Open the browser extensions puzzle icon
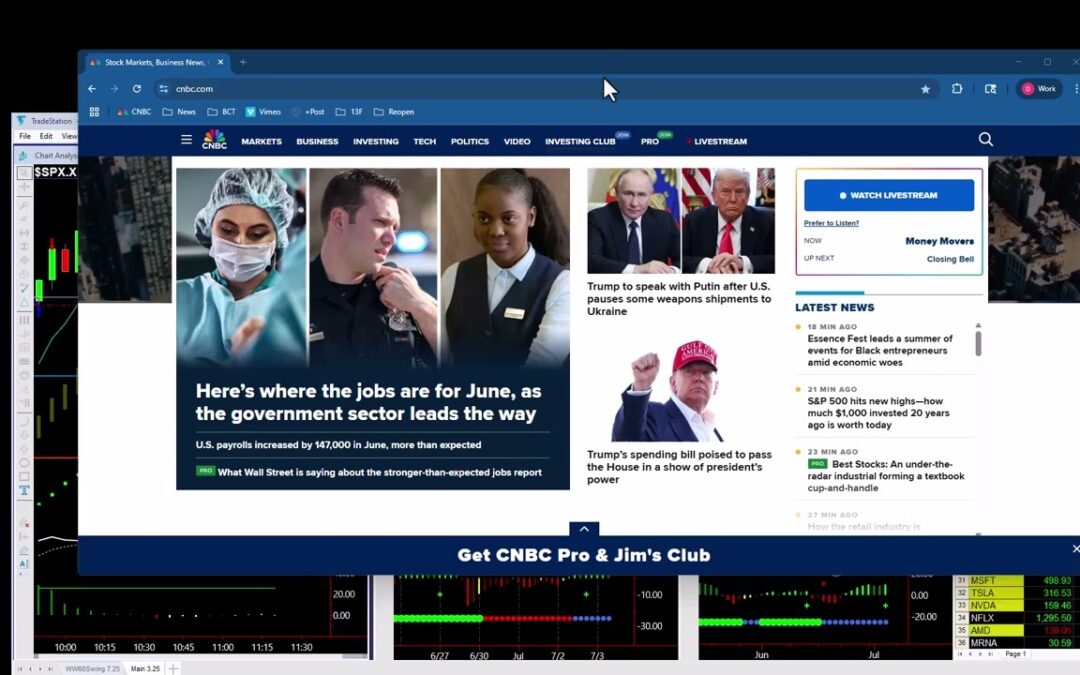Image resolution: width=1080 pixels, height=675 pixels. [x=957, y=89]
